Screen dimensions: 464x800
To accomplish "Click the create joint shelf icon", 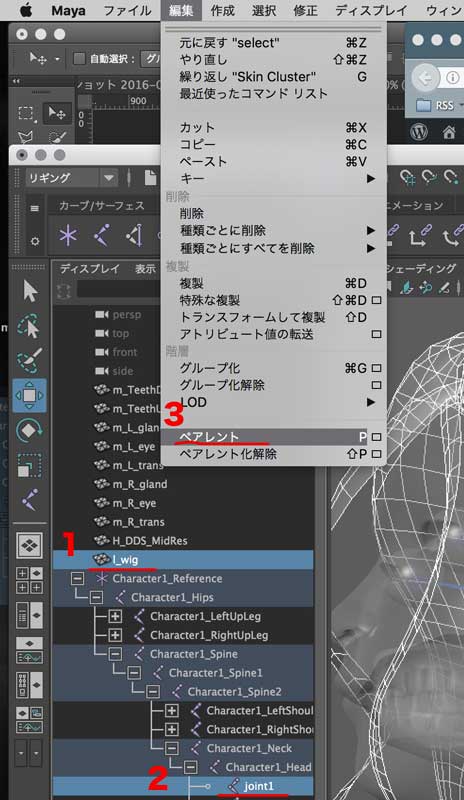I will tap(102, 236).
